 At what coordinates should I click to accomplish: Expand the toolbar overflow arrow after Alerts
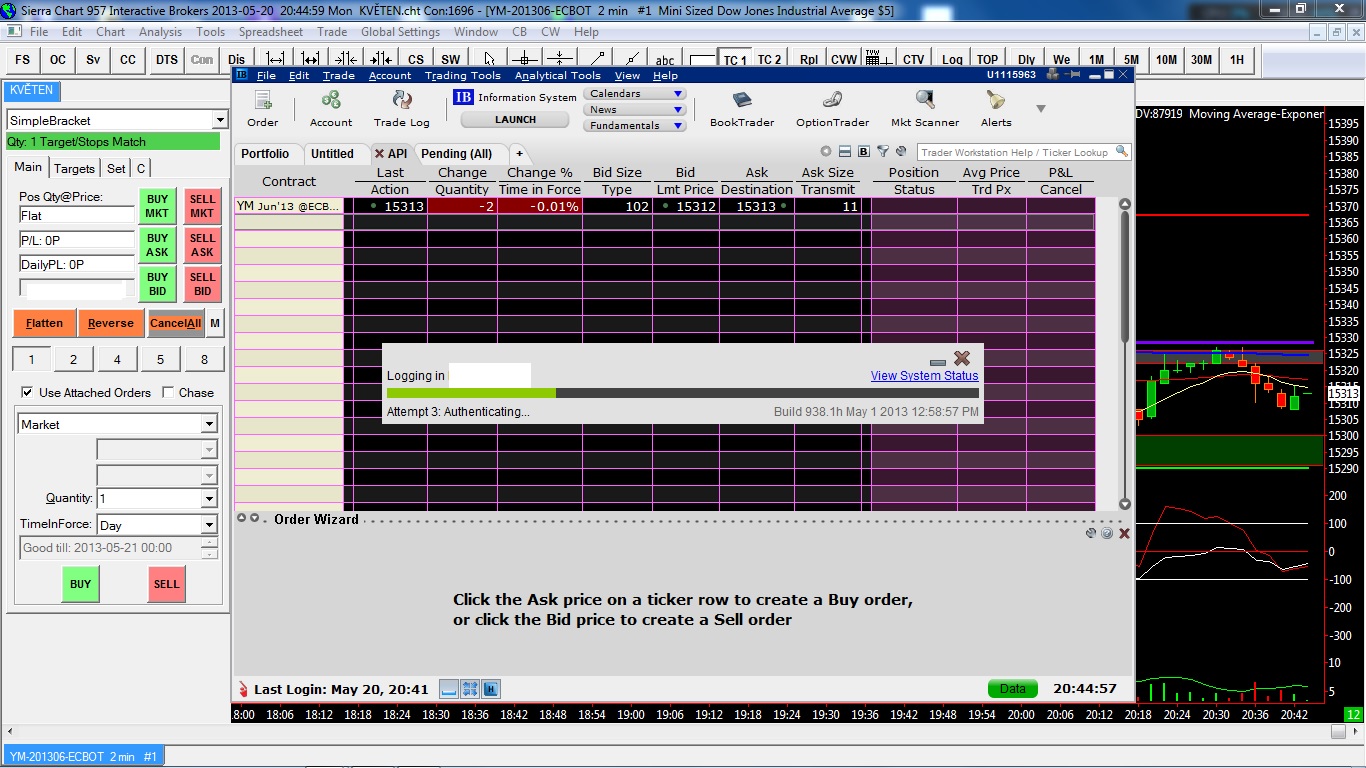click(x=1040, y=109)
